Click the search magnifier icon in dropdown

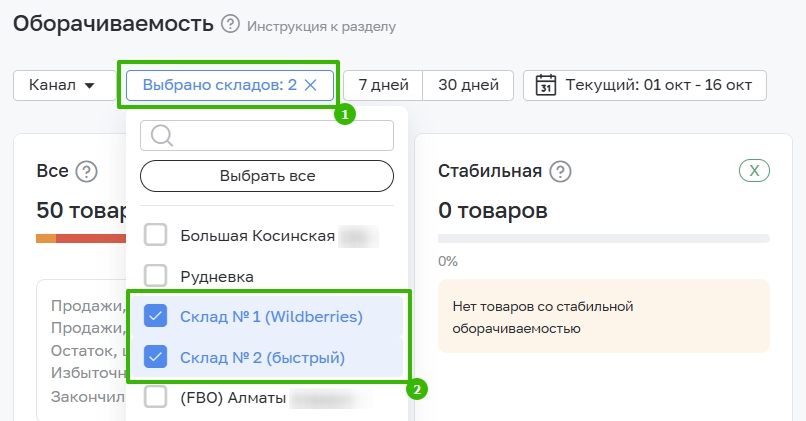(x=162, y=136)
